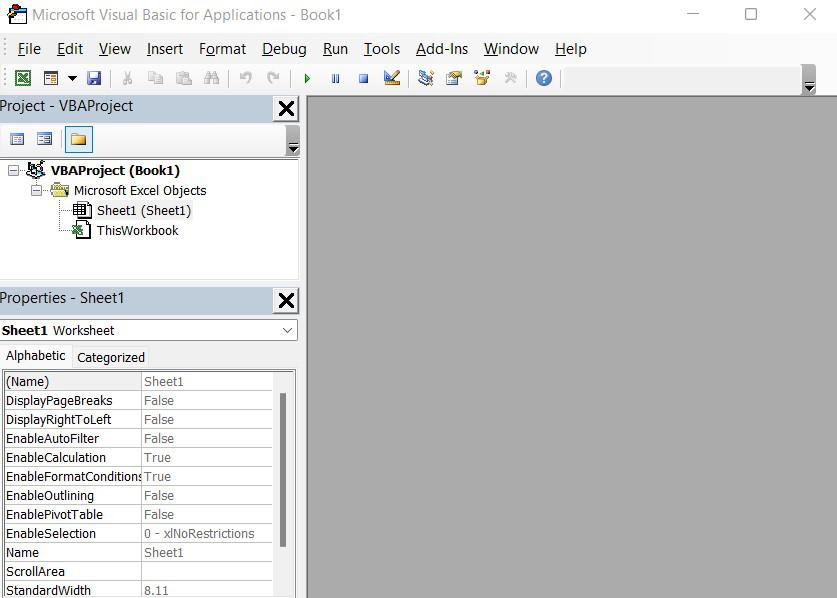Image resolution: width=837 pixels, height=598 pixels.
Task: Open Project pane toolbar options arrow
Action: coord(293,141)
